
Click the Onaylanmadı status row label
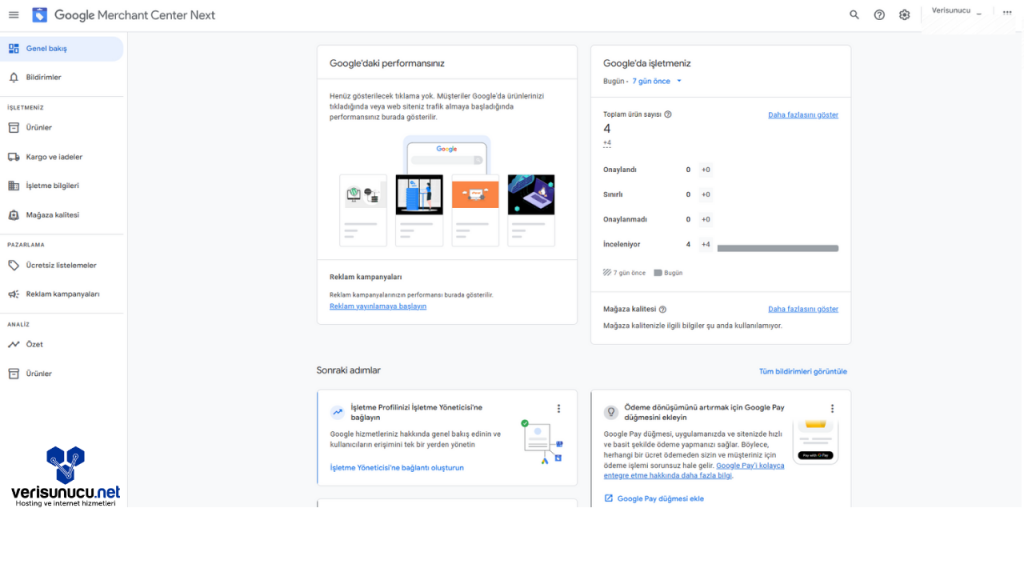coord(625,219)
